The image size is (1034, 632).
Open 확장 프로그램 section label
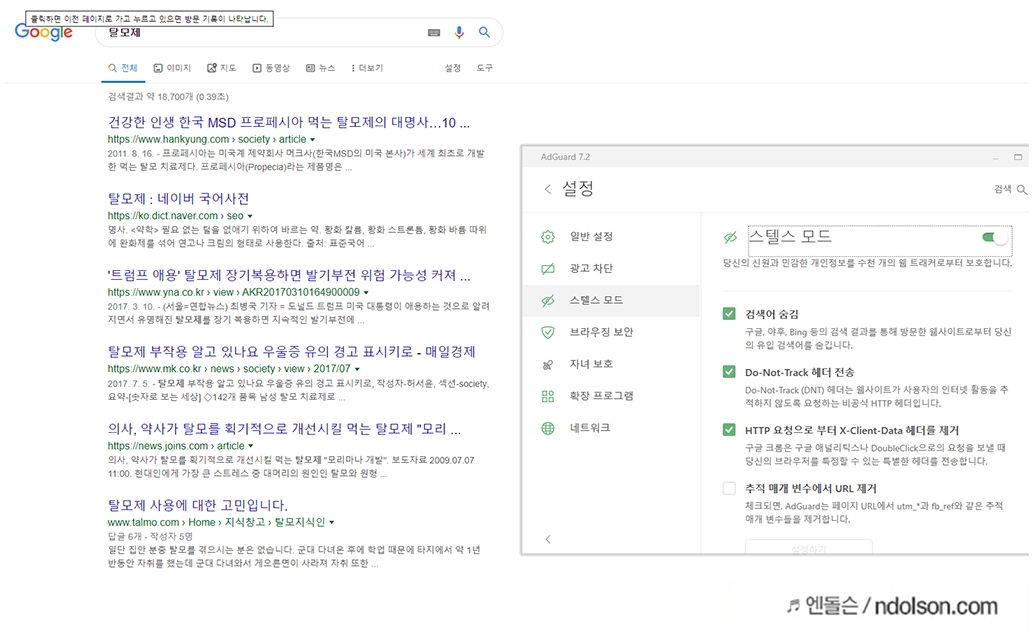coord(601,396)
